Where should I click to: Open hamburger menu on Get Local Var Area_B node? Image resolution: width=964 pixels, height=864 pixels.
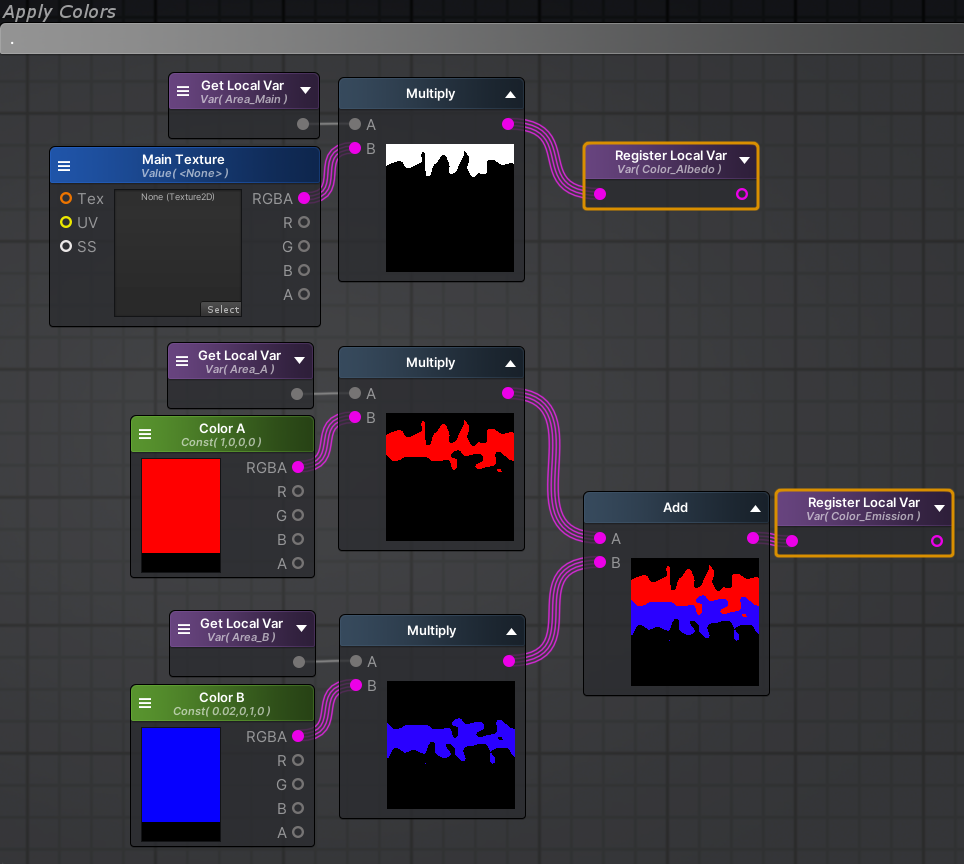pyautogui.click(x=184, y=629)
